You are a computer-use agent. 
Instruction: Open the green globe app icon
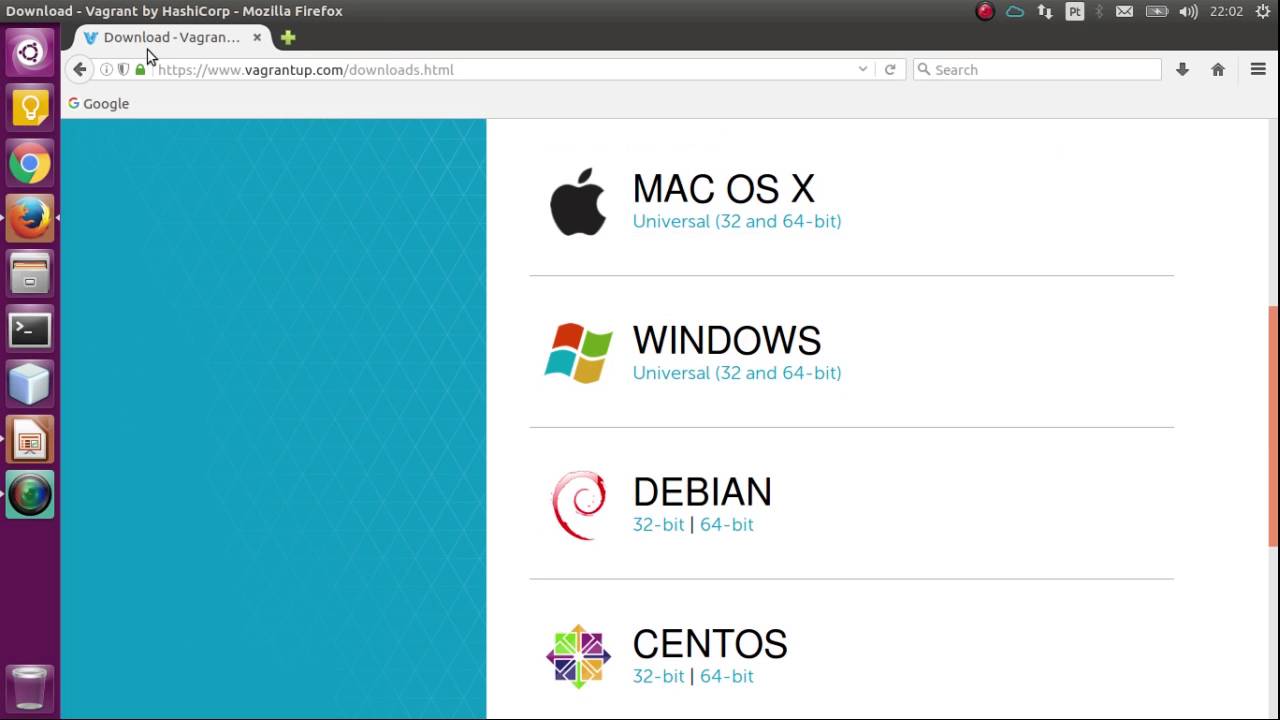pos(29,494)
